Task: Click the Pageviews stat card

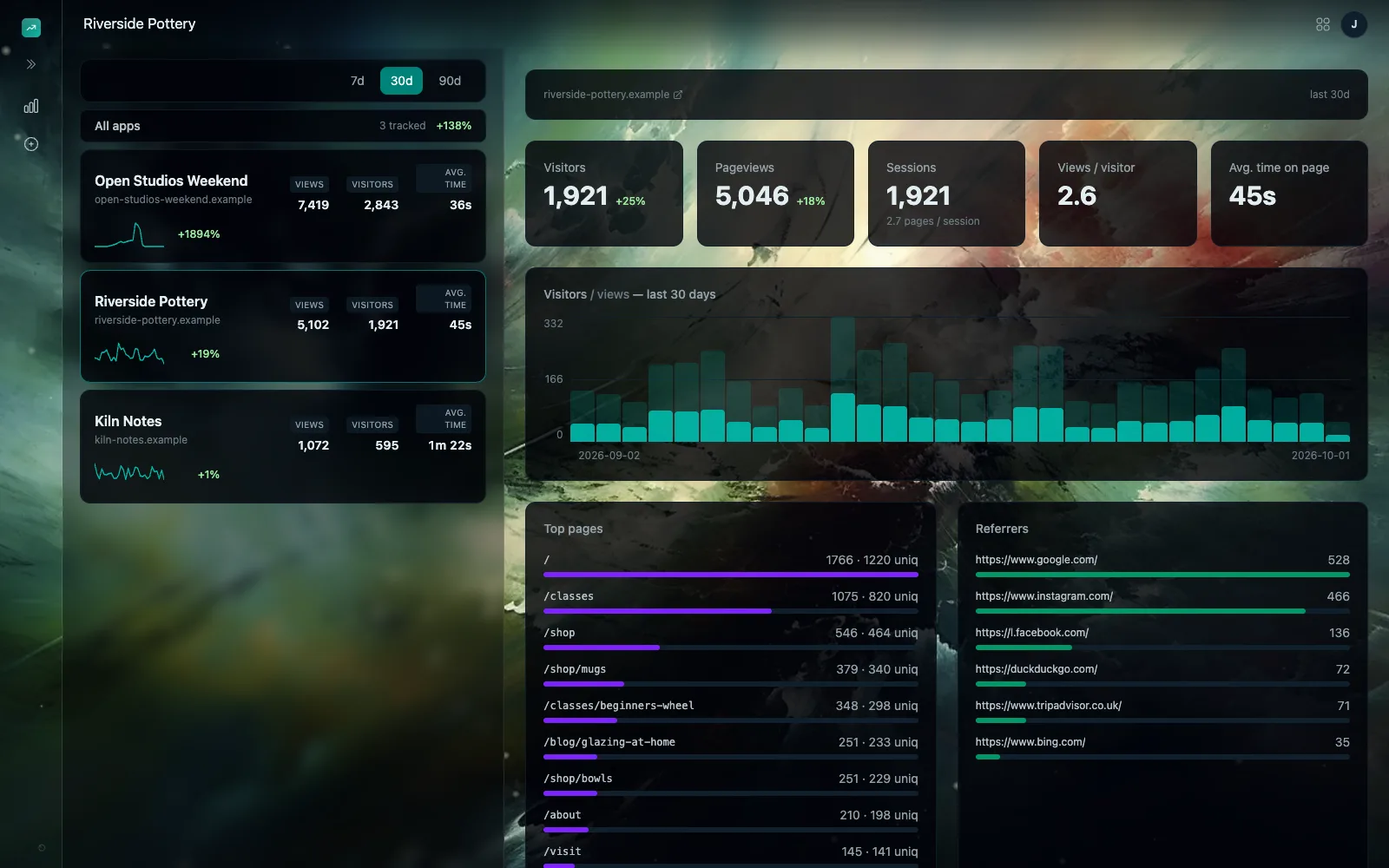Action: tap(775, 194)
